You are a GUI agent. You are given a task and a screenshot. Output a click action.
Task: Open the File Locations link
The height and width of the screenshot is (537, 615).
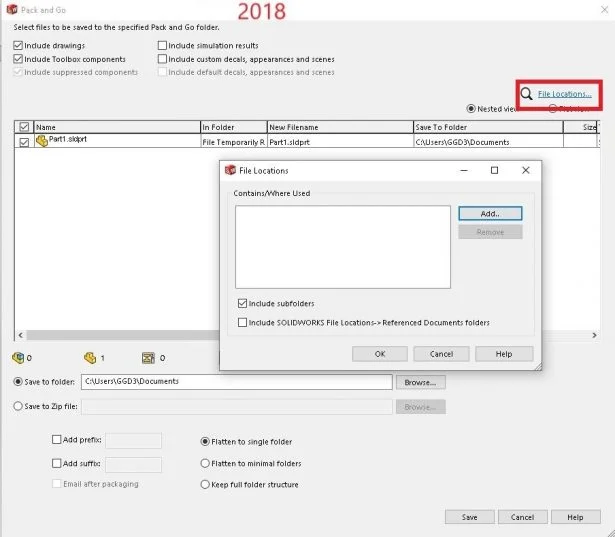pos(564,94)
